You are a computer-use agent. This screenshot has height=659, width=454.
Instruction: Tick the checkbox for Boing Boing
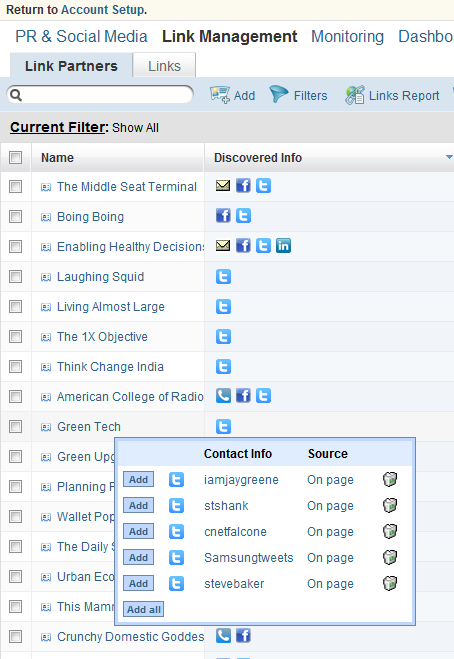tap(16, 216)
